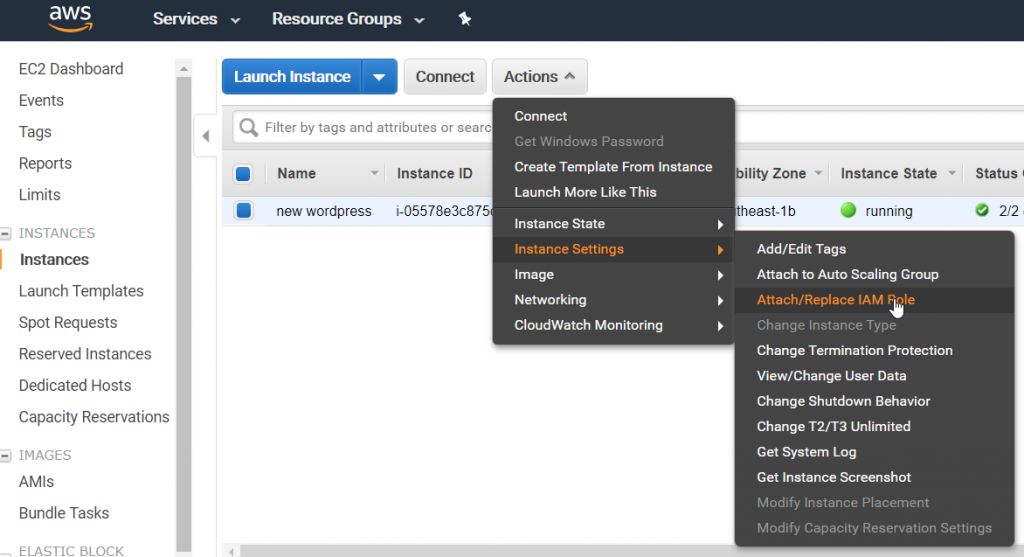Viewport: 1024px width, 557px height.
Task: Expand the Networking submenu
Action: click(x=613, y=300)
